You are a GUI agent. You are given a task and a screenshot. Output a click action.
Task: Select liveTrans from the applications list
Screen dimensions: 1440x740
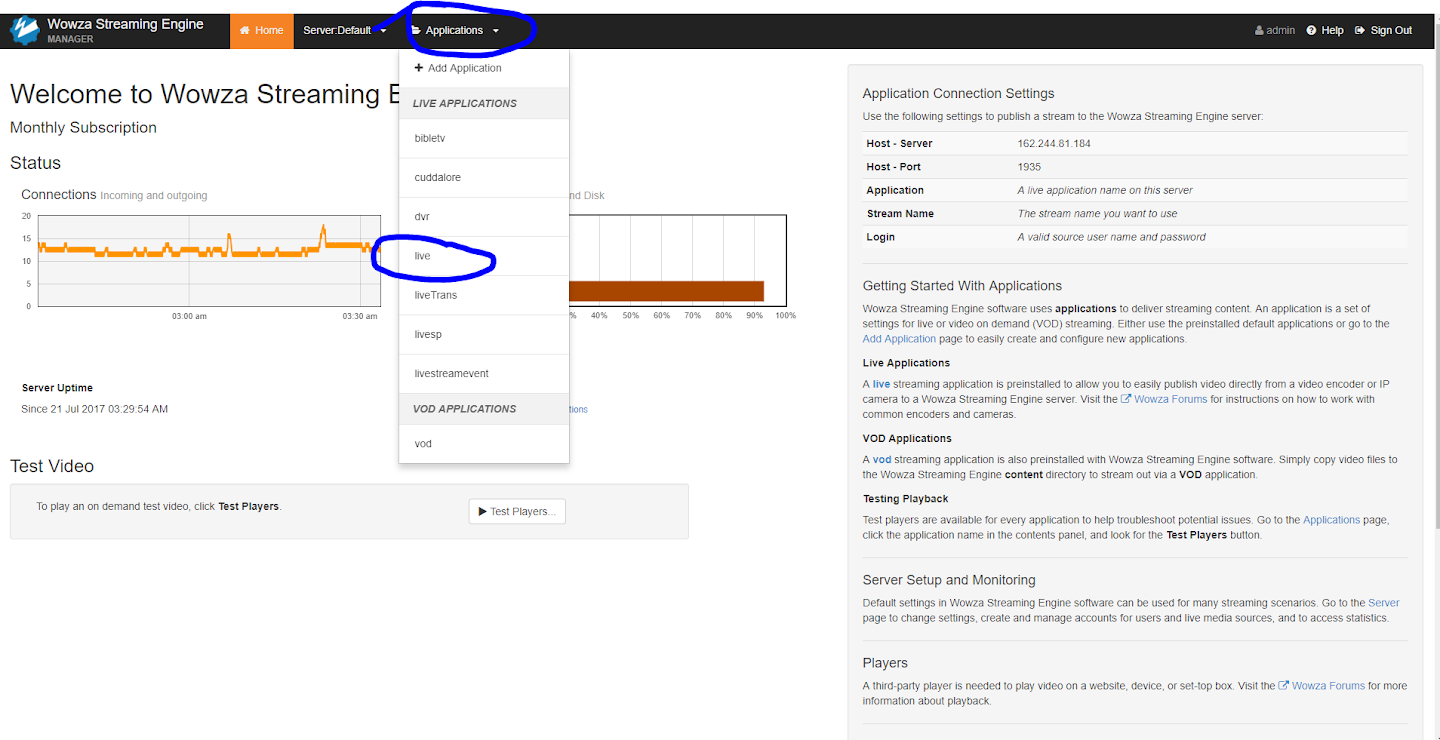coord(484,295)
